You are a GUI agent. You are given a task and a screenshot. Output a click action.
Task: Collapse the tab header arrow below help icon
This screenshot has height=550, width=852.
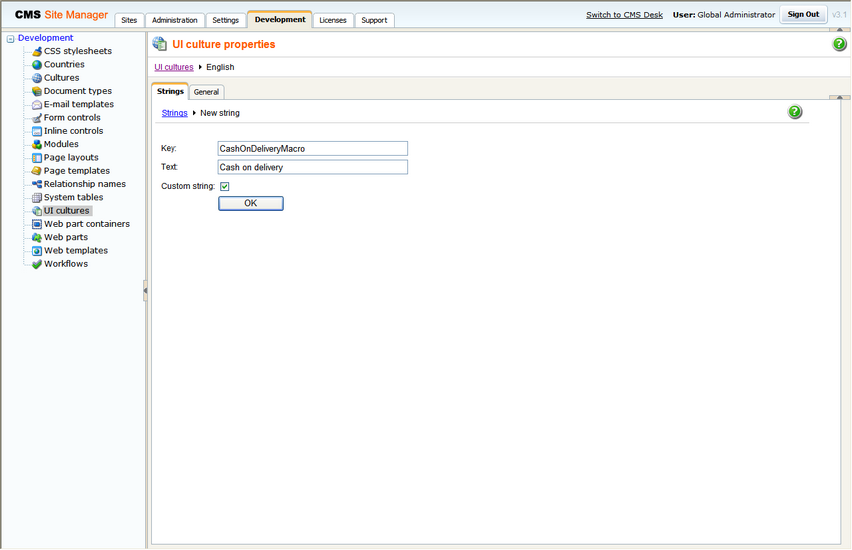point(840,97)
